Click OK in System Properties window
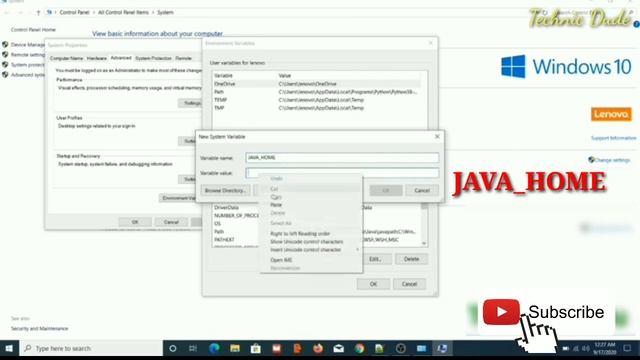This screenshot has height=360, width=640. point(135,222)
